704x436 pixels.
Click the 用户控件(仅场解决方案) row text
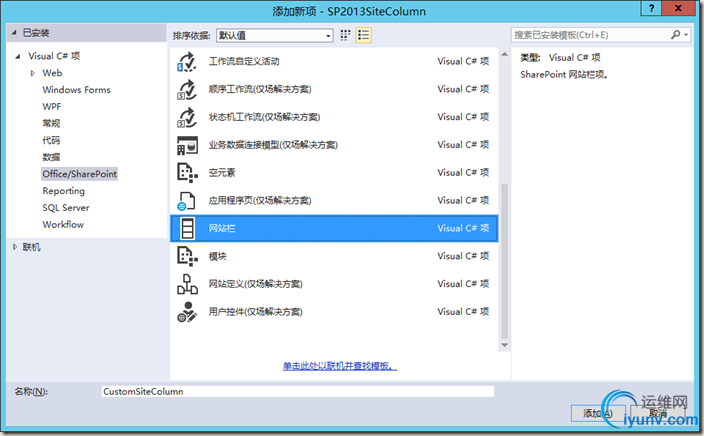click(255, 312)
